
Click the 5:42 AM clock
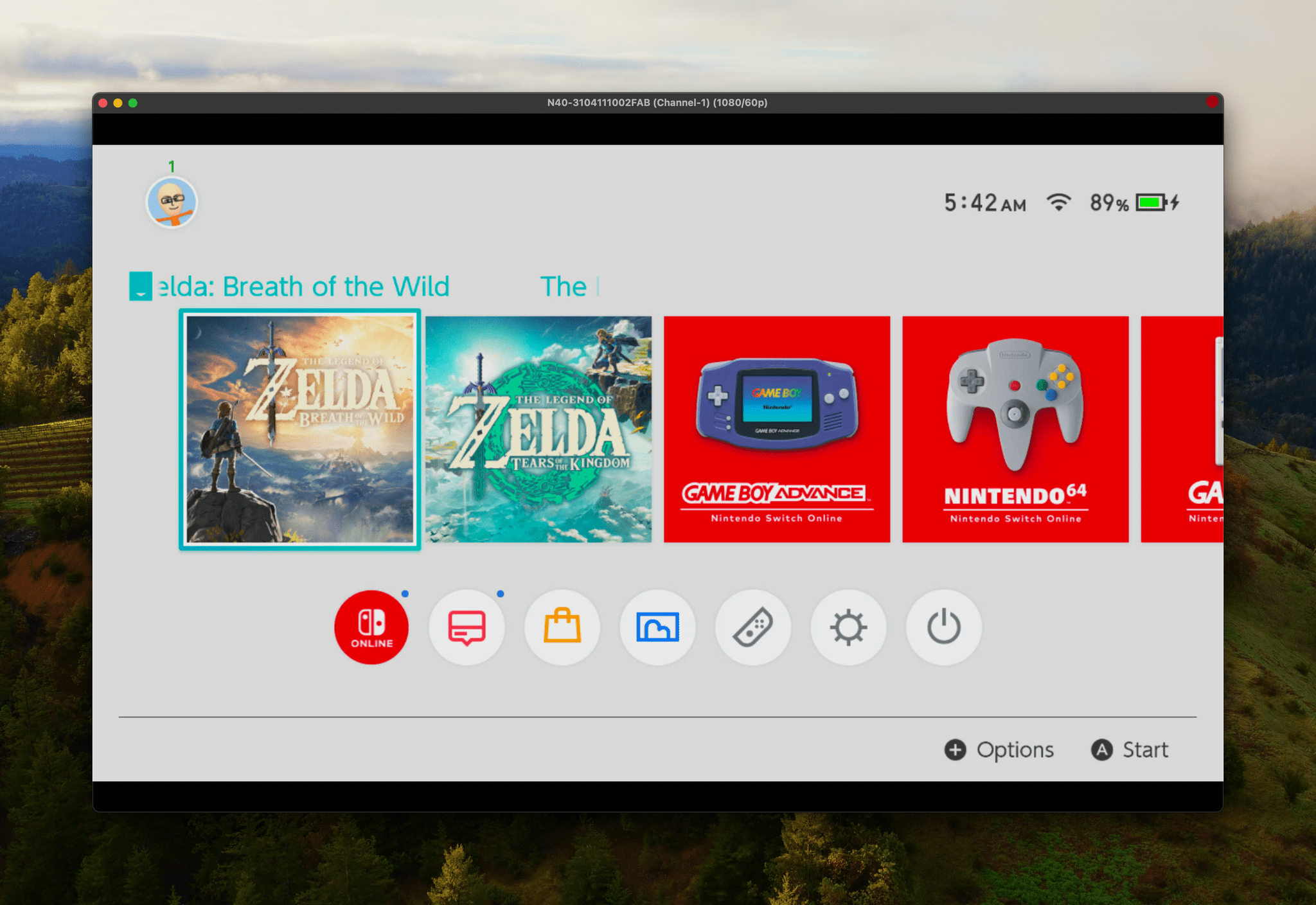pyautogui.click(x=984, y=203)
